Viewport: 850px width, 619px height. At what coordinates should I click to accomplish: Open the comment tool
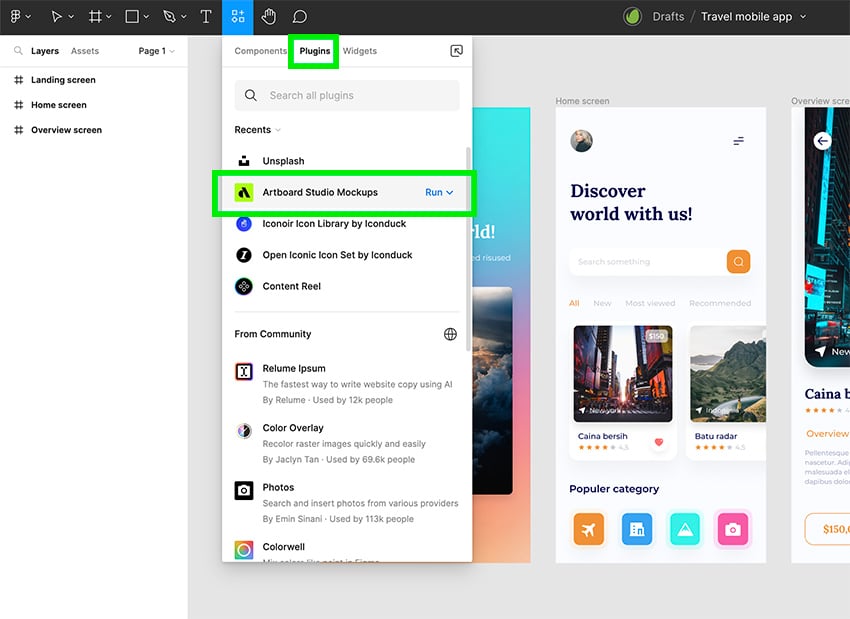click(x=298, y=16)
